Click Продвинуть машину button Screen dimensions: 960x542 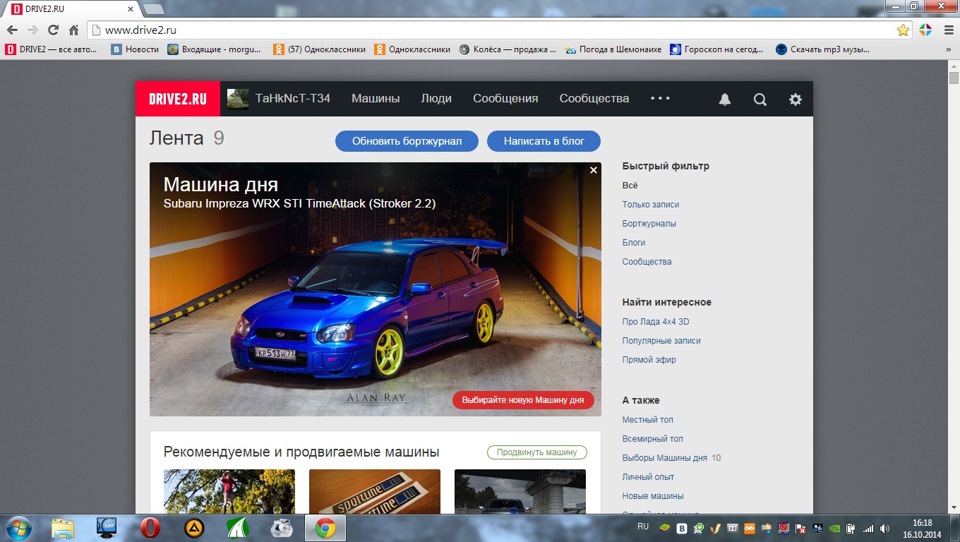(x=537, y=452)
